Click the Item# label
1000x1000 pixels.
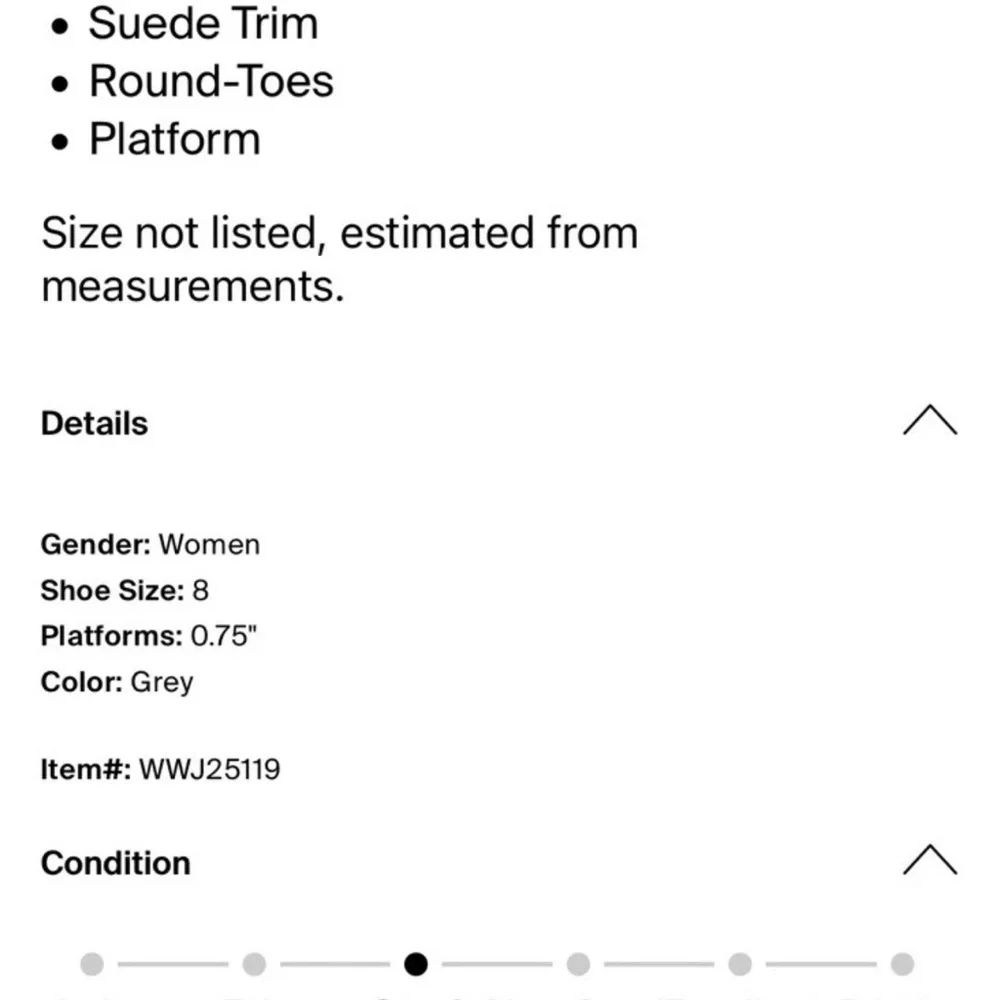85,770
